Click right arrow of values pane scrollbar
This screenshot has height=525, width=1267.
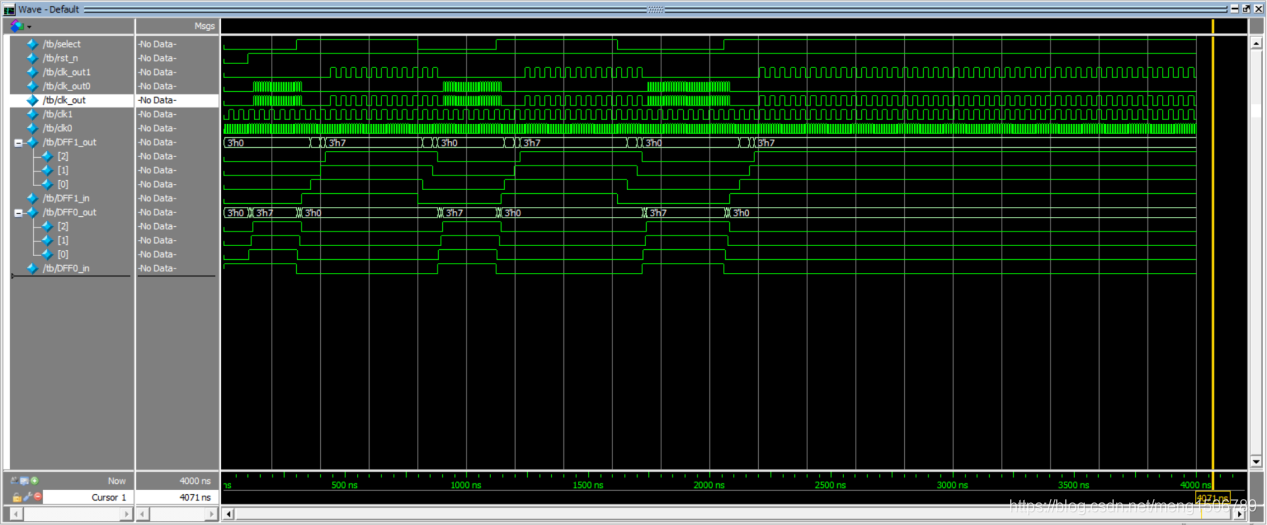[211, 514]
